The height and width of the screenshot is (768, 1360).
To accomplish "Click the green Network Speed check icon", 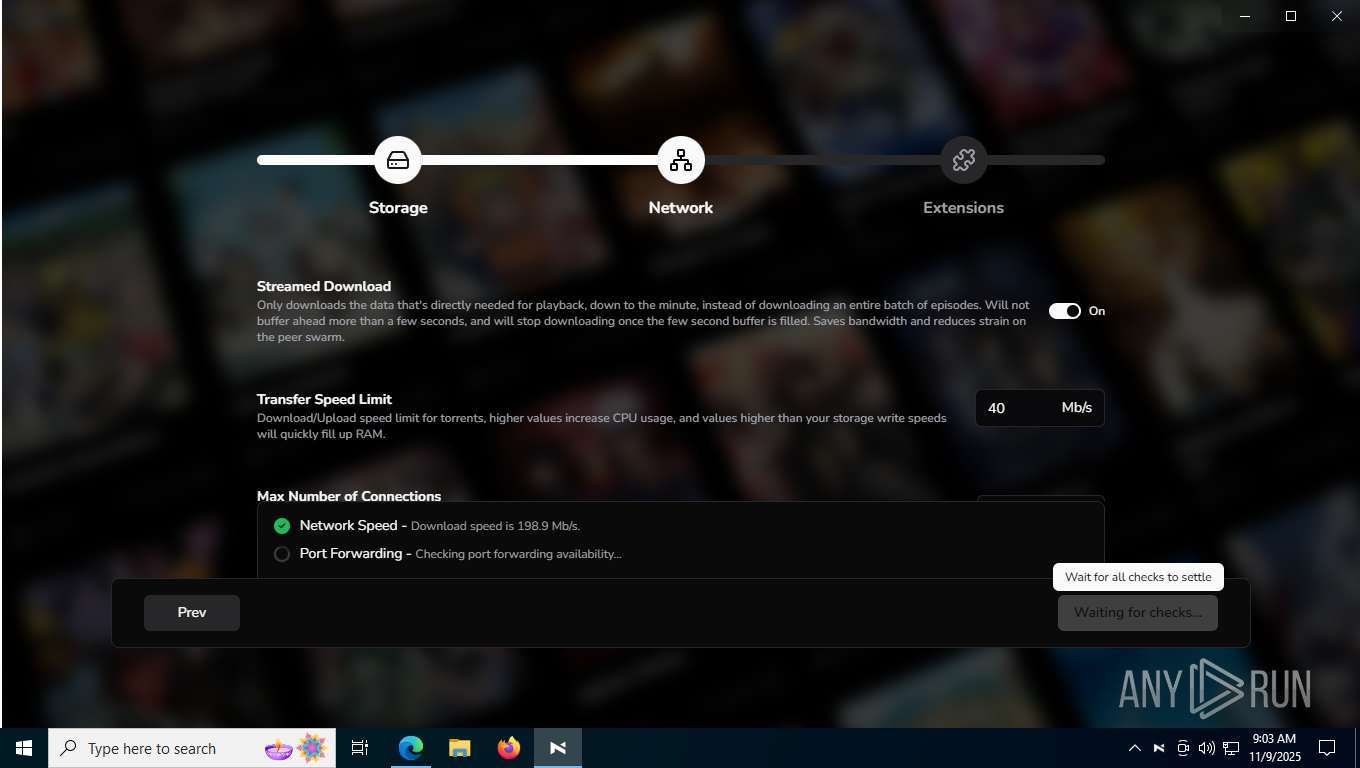I will [x=282, y=526].
